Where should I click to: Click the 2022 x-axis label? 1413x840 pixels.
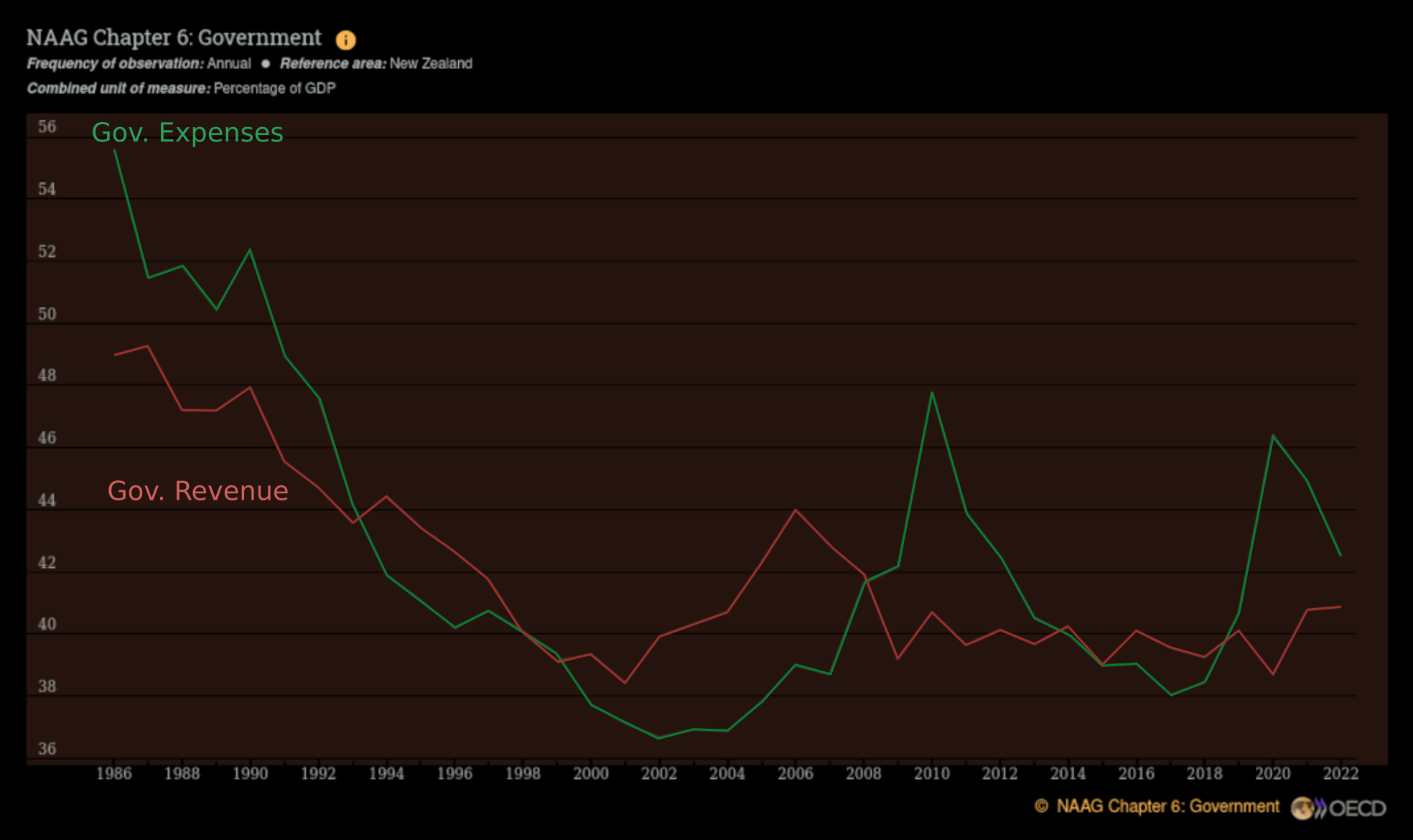pyautogui.click(x=1341, y=773)
